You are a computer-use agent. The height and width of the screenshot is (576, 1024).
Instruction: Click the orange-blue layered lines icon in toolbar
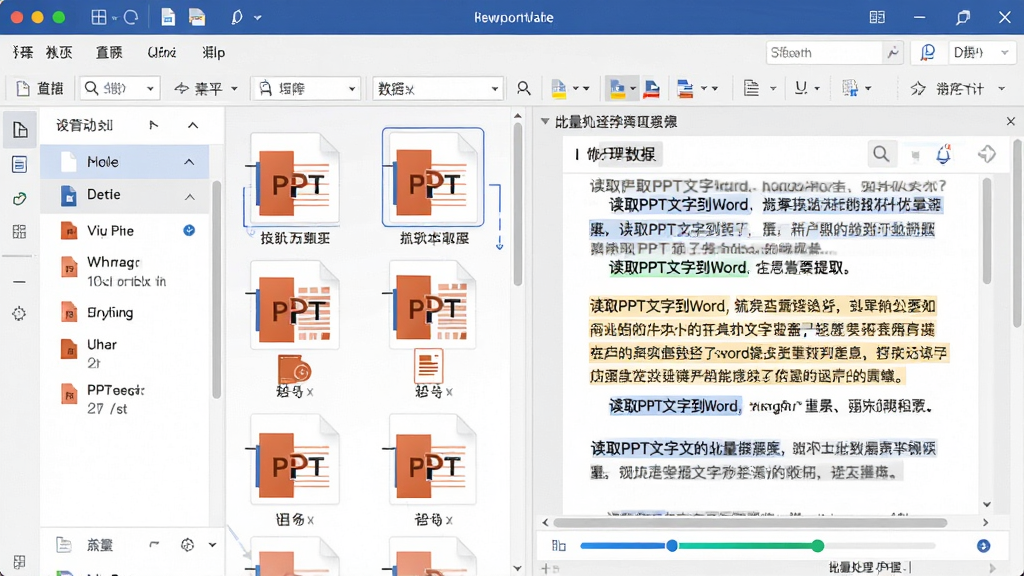685,88
